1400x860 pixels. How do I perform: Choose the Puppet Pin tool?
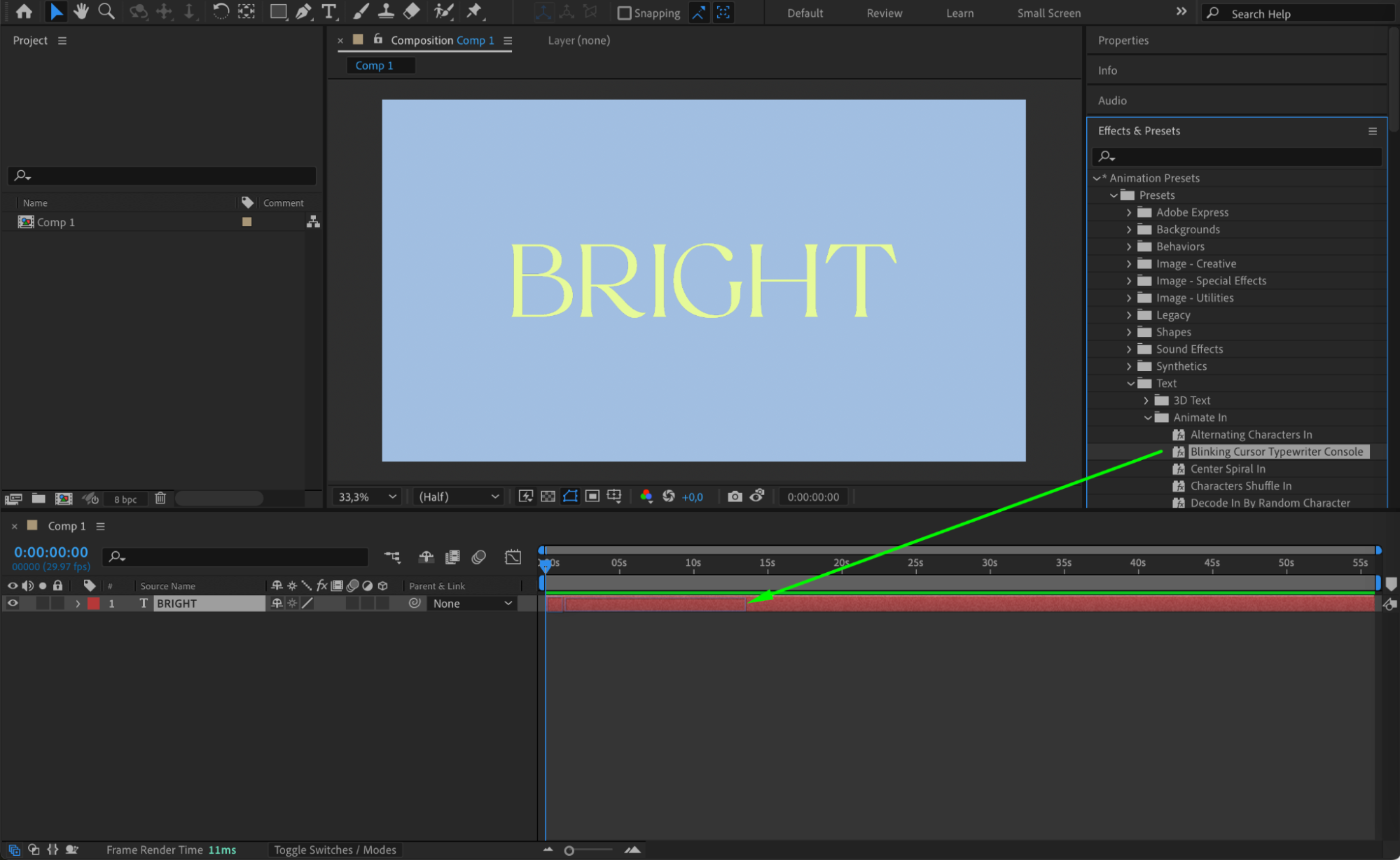click(474, 11)
